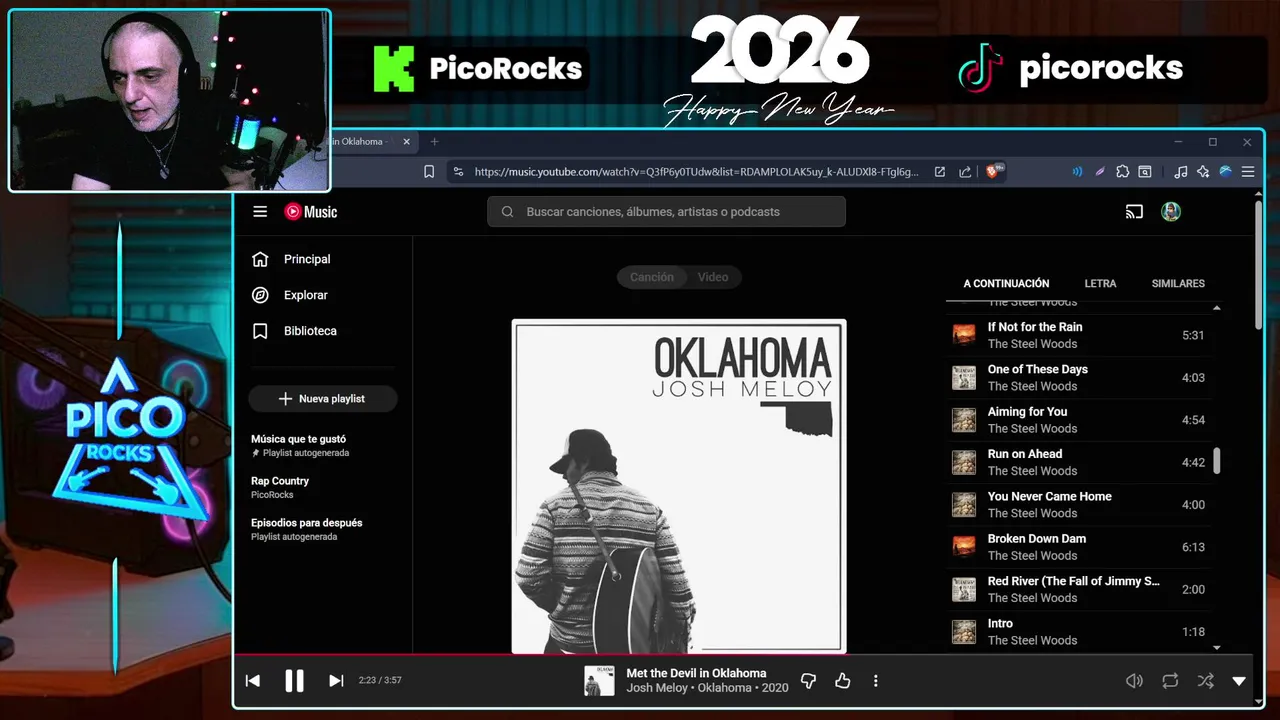Click the purple feather extension icon
The image size is (1280, 720).
pos(1100,172)
